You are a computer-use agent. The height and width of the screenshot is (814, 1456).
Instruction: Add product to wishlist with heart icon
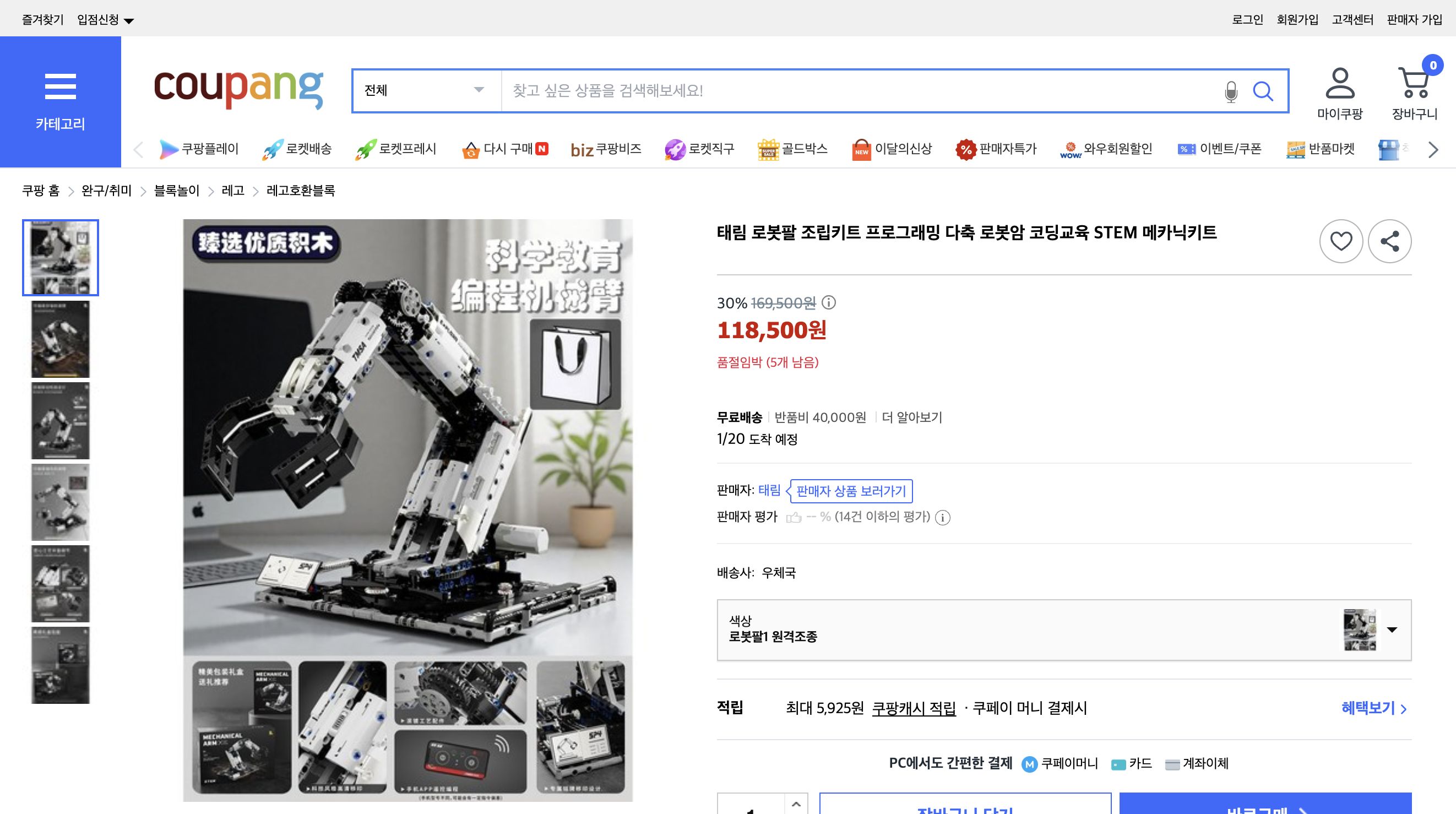point(1341,240)
